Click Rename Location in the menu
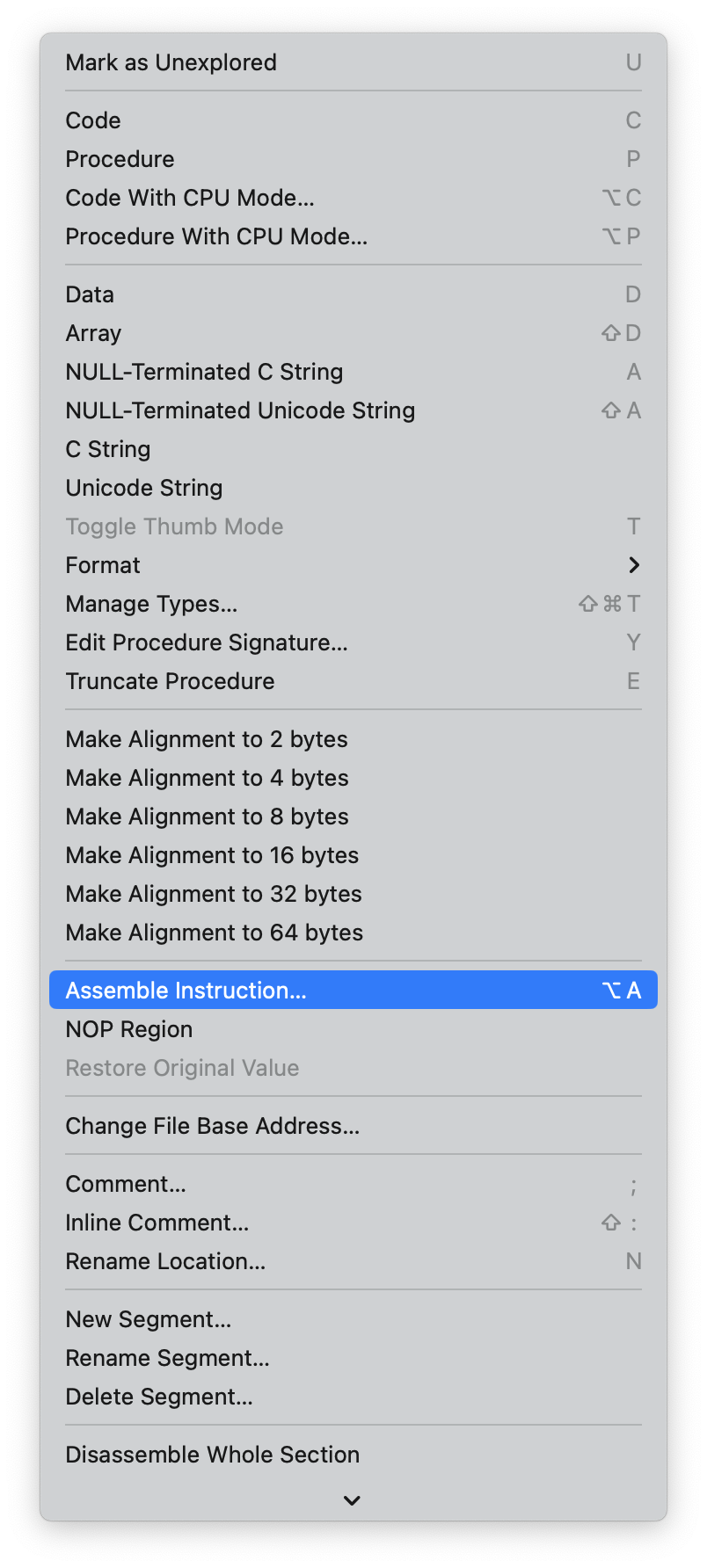Image resolution: width=707 pixels, height=1568 pixels. 165,1261
